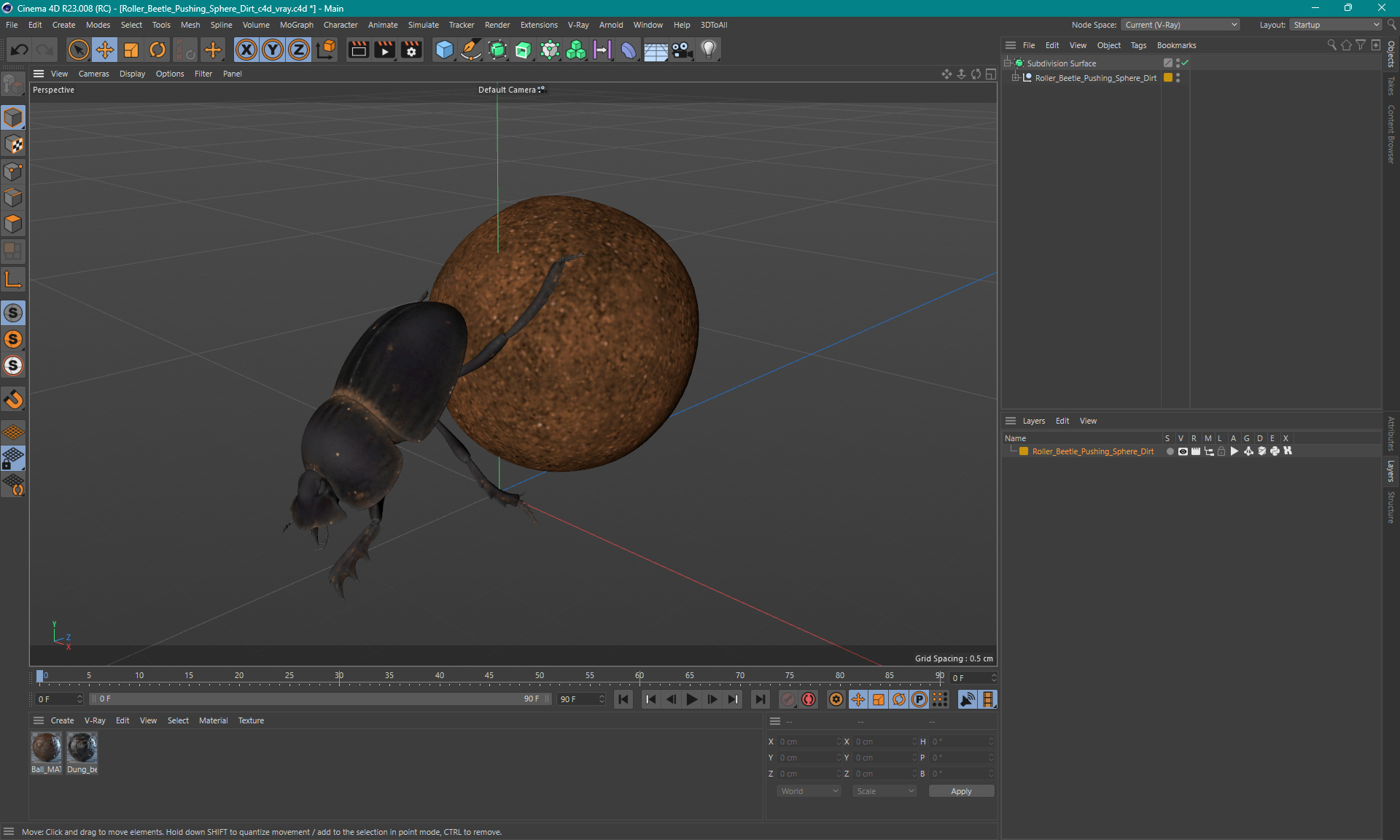Click the MoGraph Cloner green cubes icon

(x=576, y=50)
